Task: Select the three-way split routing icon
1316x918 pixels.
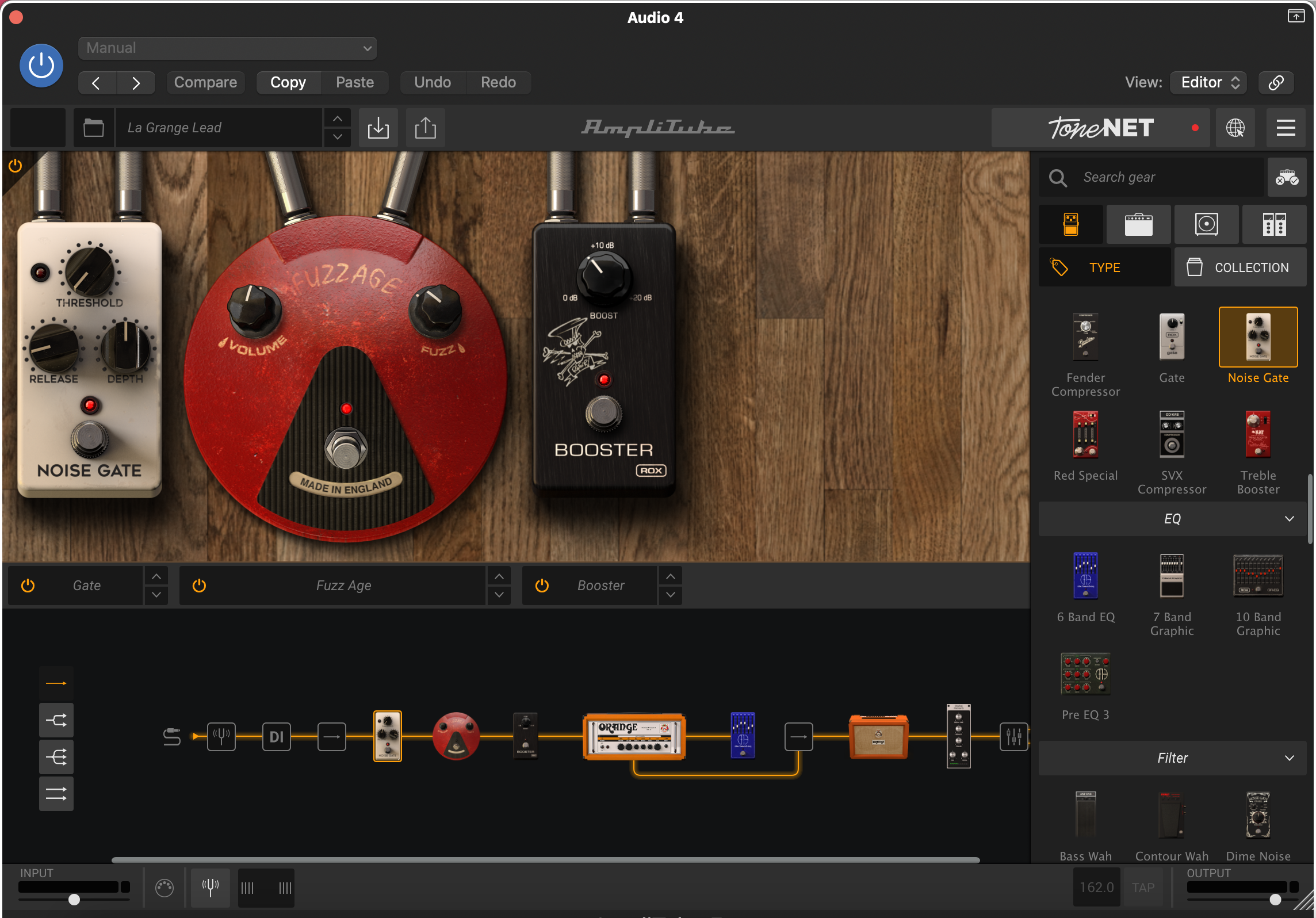Action: coord(56,757)
